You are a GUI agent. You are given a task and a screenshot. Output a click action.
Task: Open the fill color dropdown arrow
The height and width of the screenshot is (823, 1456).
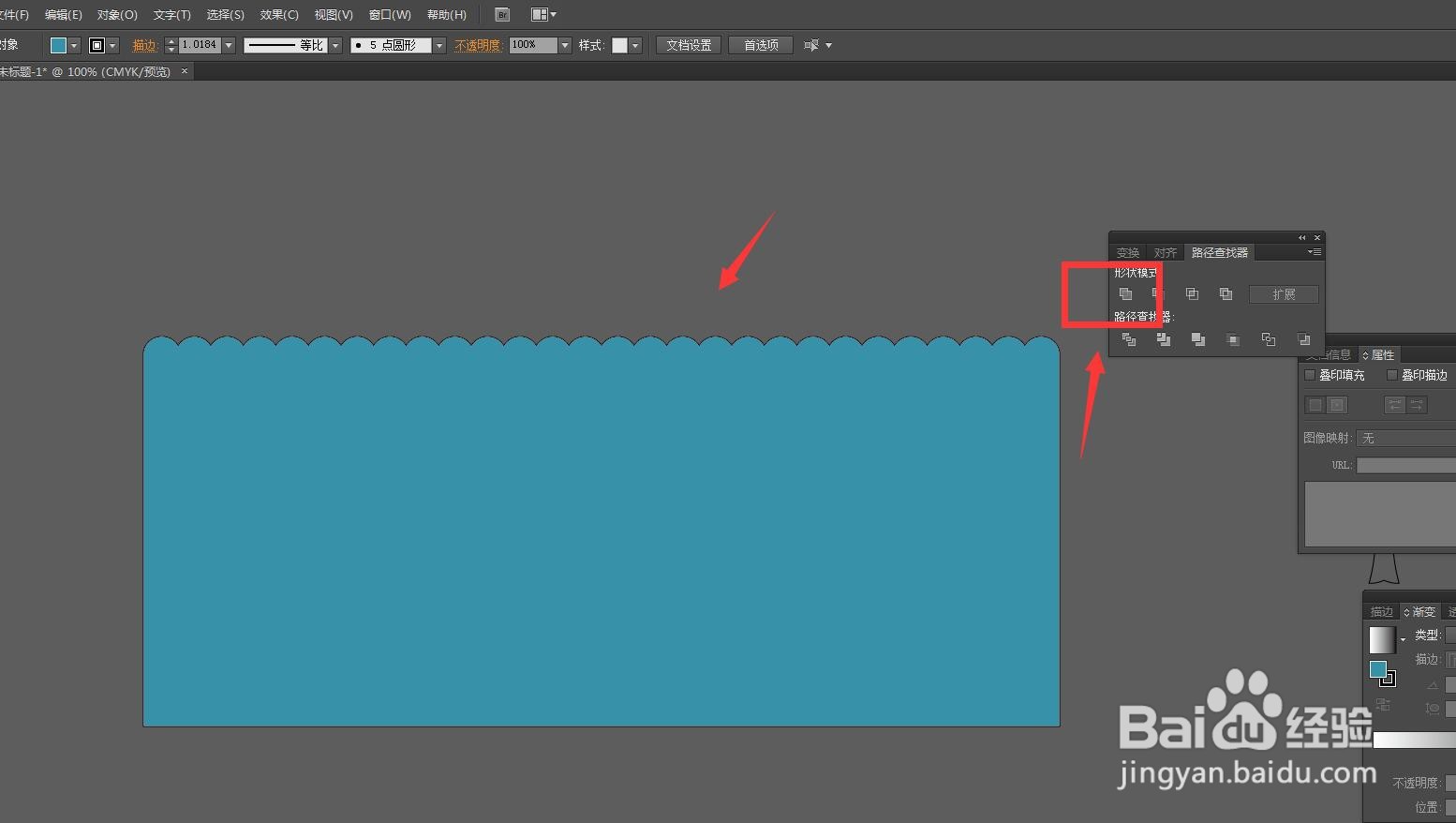click(74, 45)
